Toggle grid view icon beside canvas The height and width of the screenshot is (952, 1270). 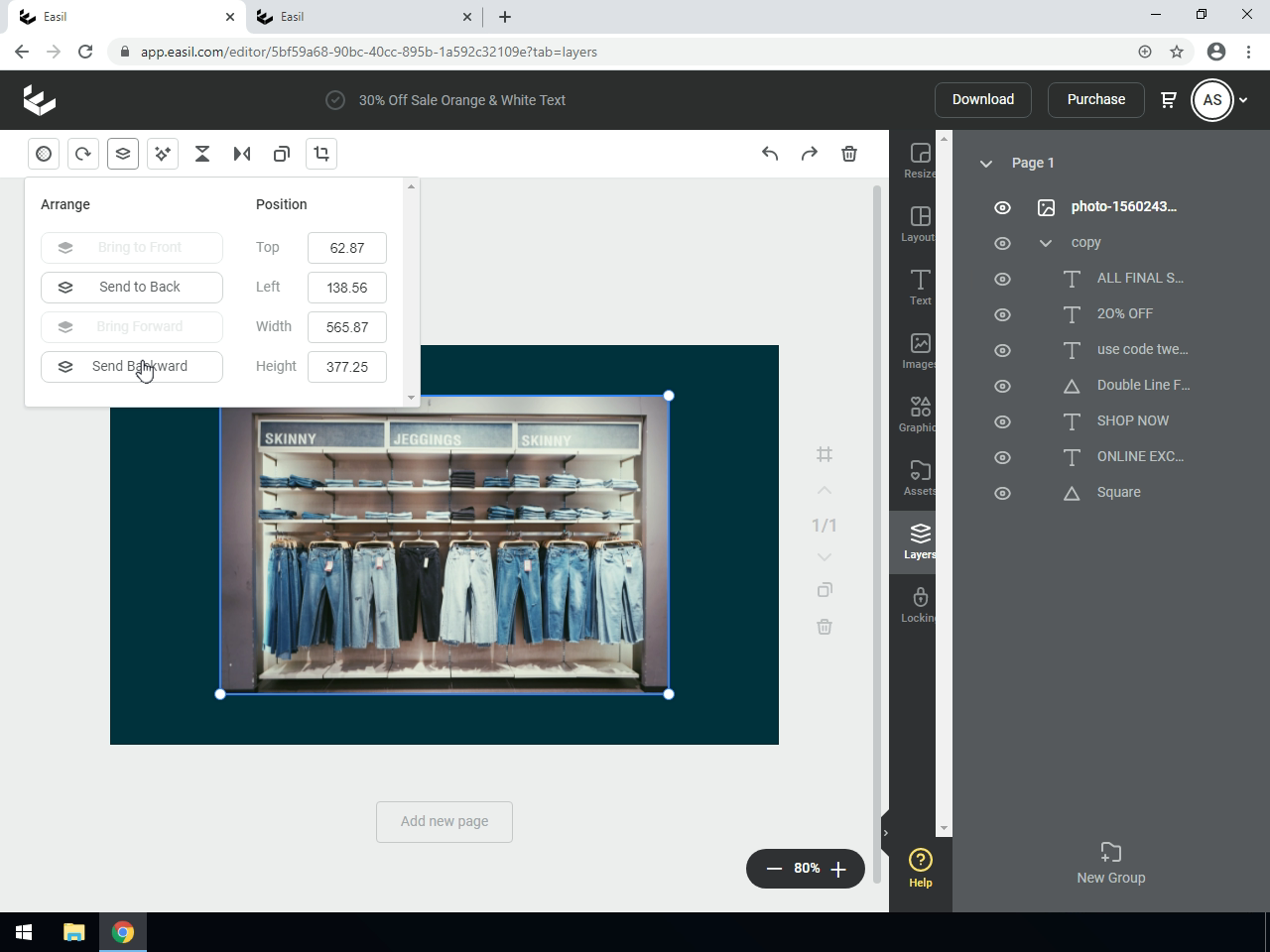(825, 454)
